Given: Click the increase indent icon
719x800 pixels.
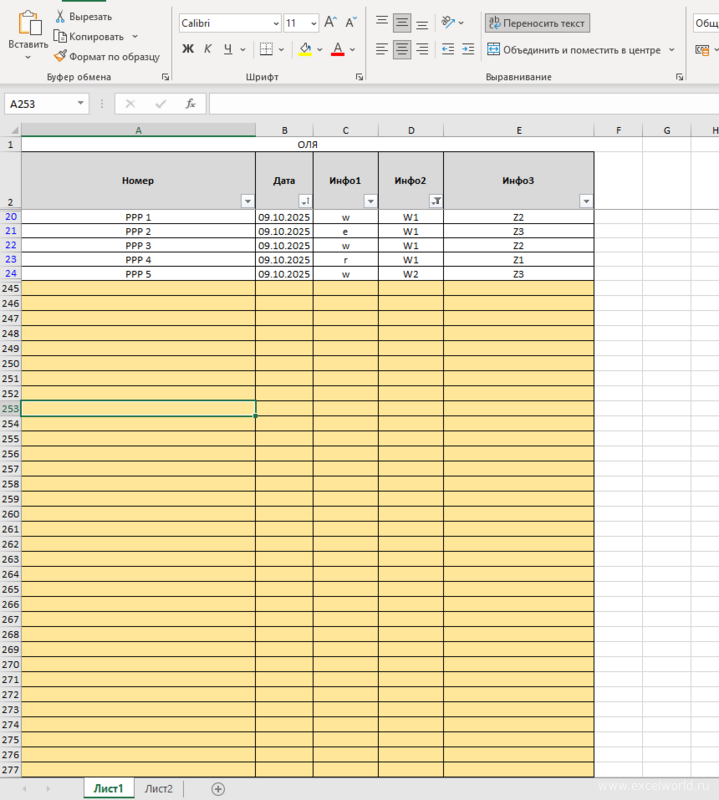Looking at the screenshot, I should (x=468, y=49).
